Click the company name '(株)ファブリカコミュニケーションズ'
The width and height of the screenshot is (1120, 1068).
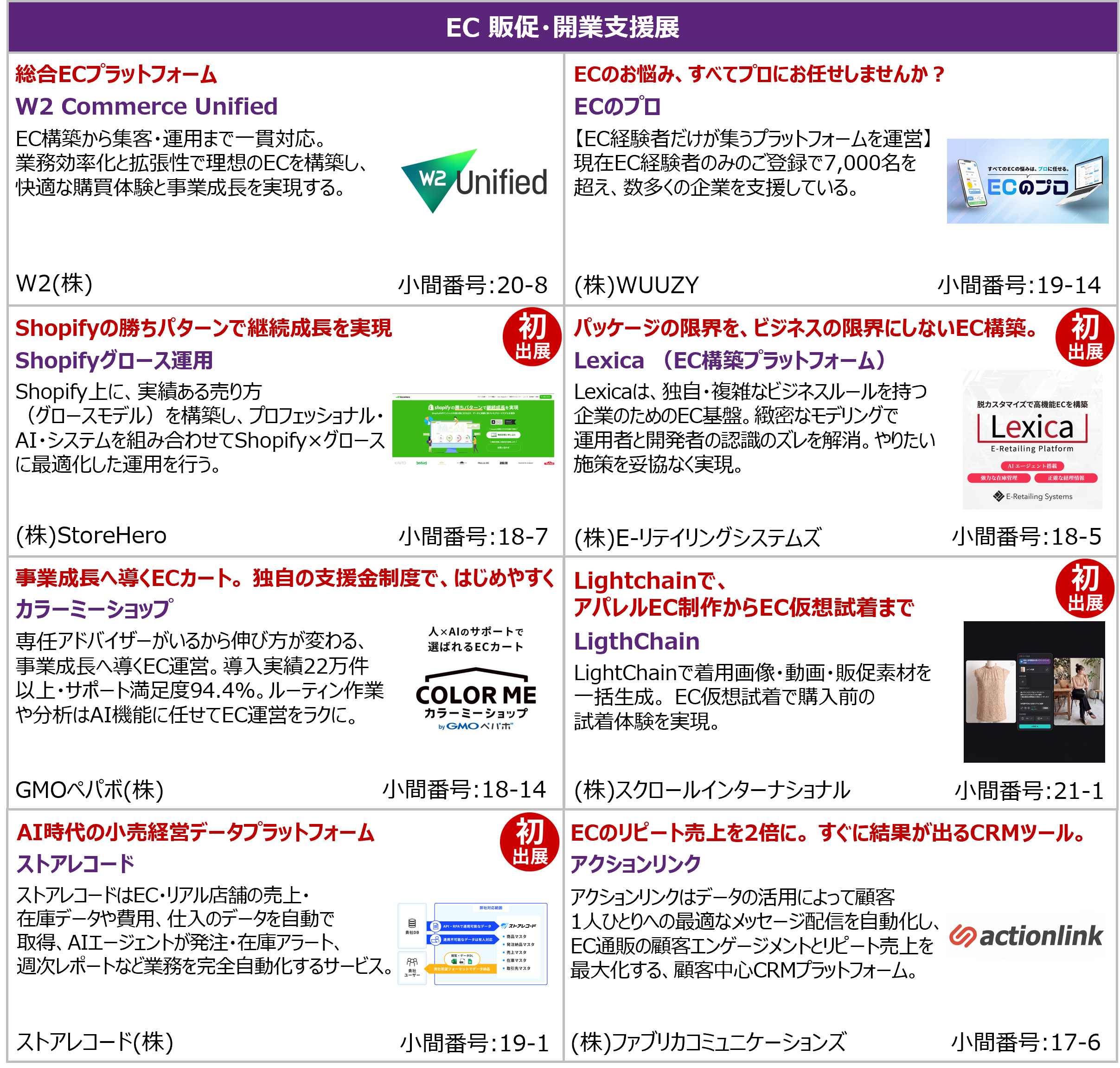pyautogui.click(x=709, y=1042)
